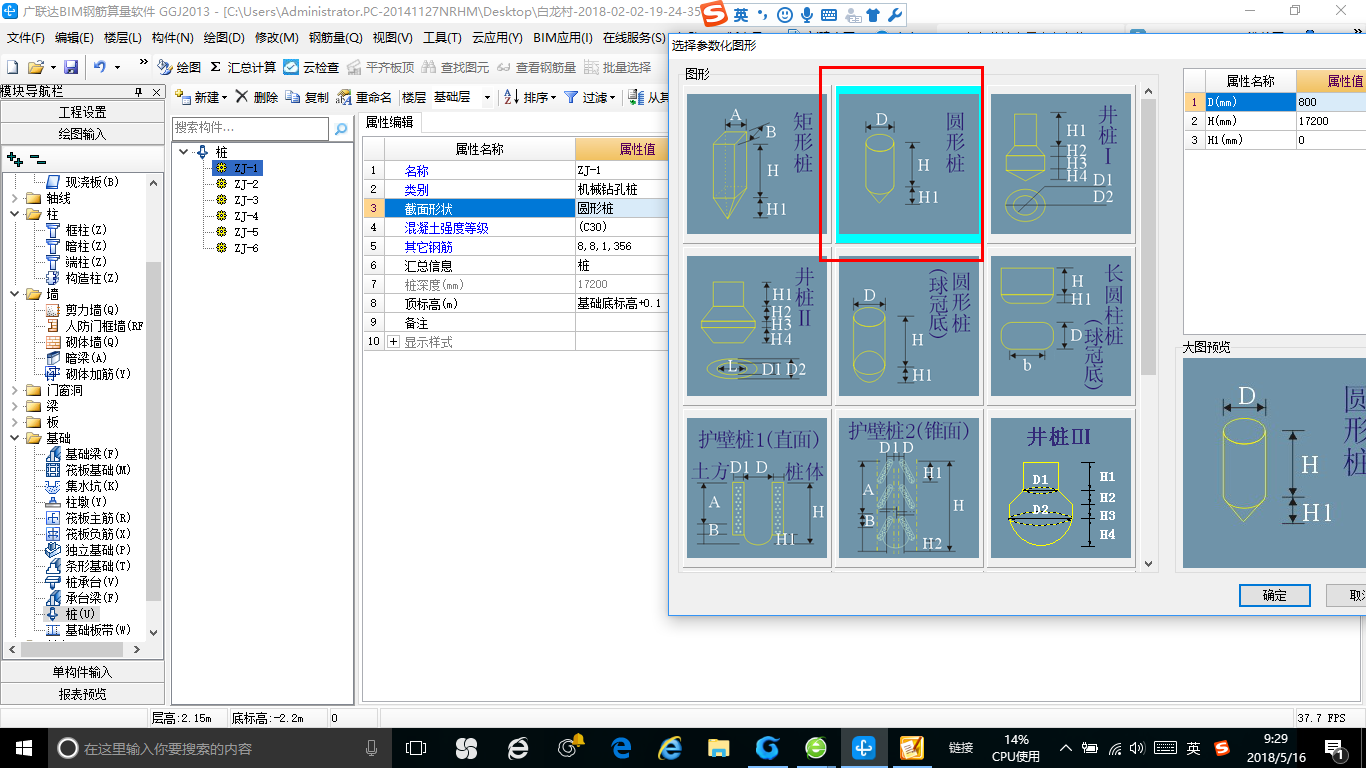Open the 钢筋量(Q) menu

335,38
